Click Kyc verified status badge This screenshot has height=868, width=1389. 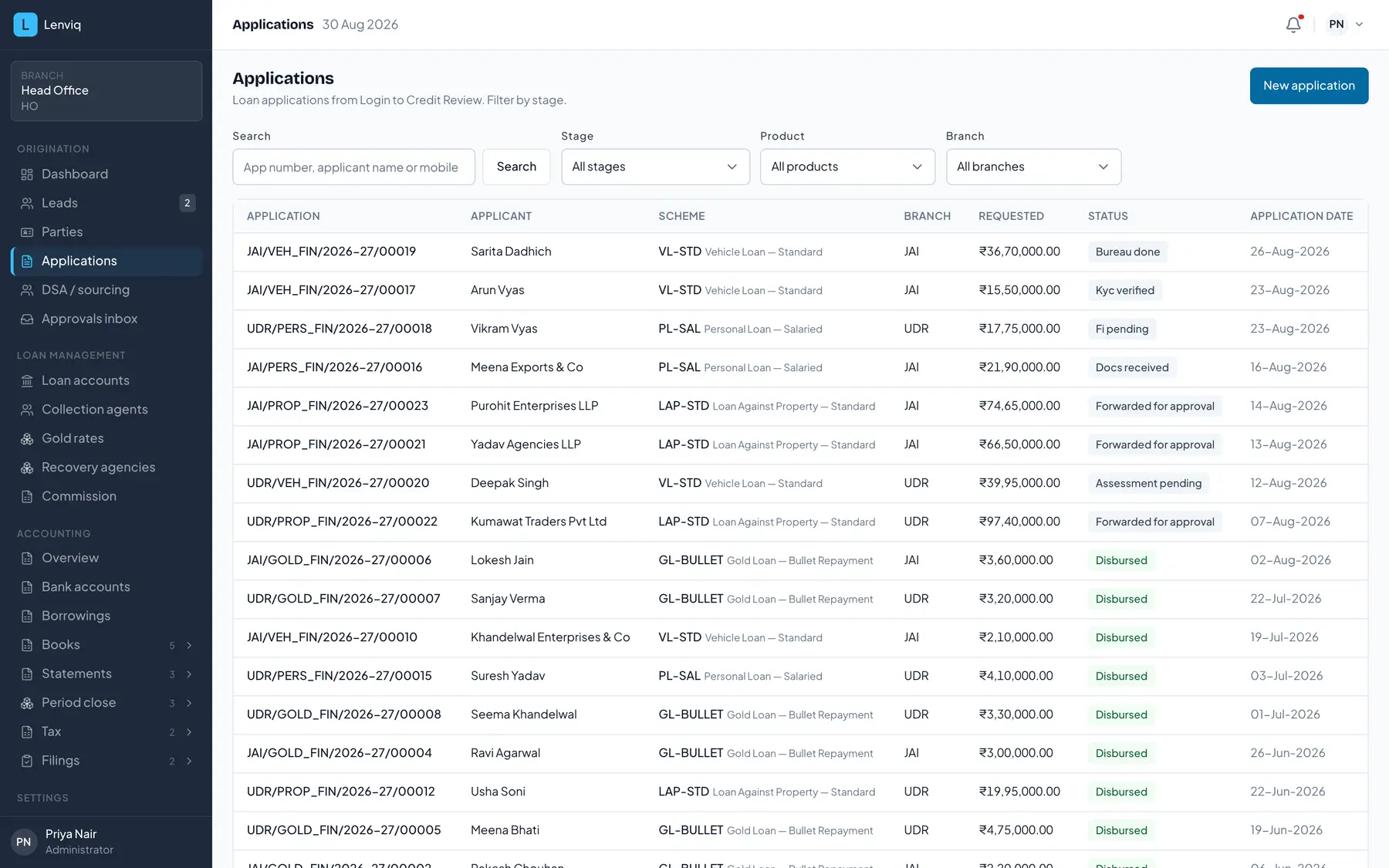[x=1125, y=290]
